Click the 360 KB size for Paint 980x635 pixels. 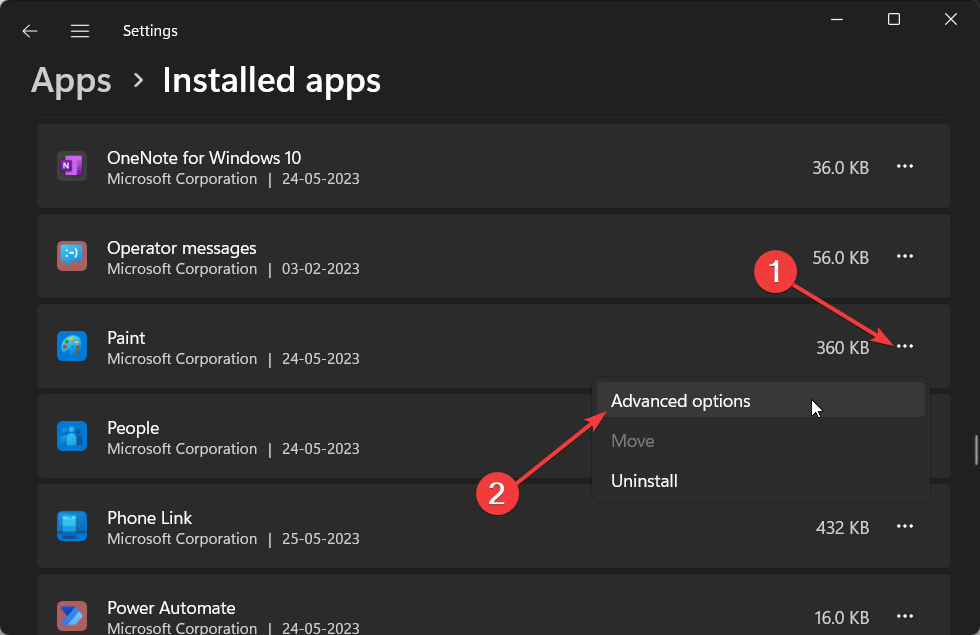[x=842, y=348]
